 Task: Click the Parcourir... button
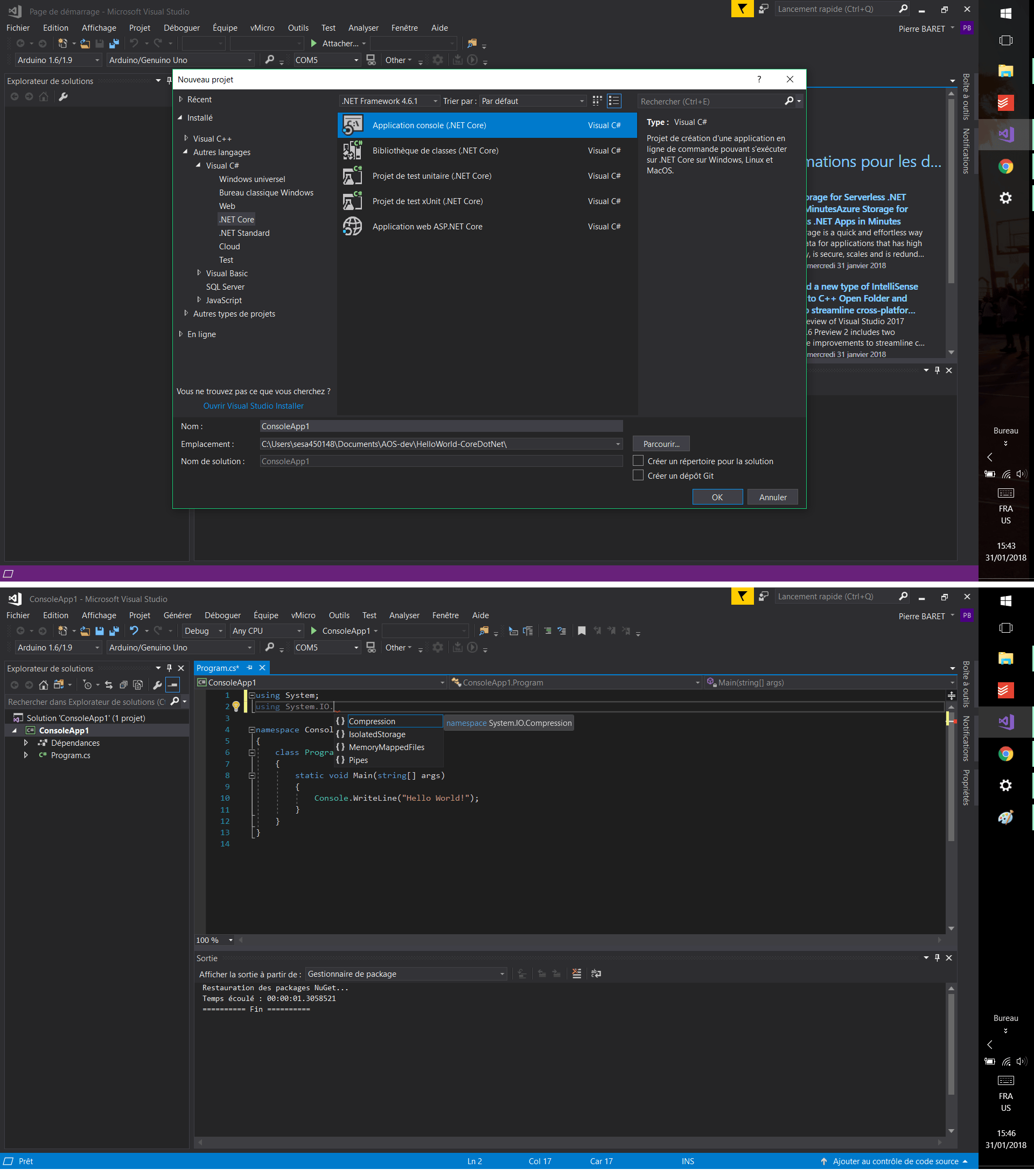661,444
